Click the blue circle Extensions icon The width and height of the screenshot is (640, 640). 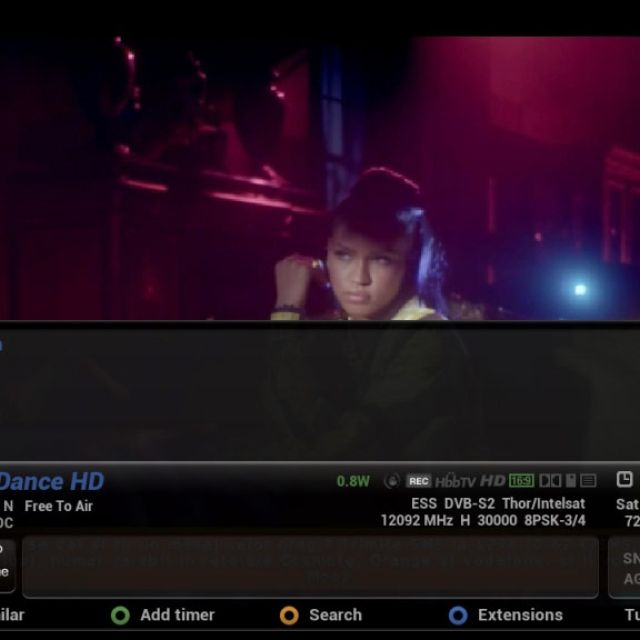(x=458, y=615)
